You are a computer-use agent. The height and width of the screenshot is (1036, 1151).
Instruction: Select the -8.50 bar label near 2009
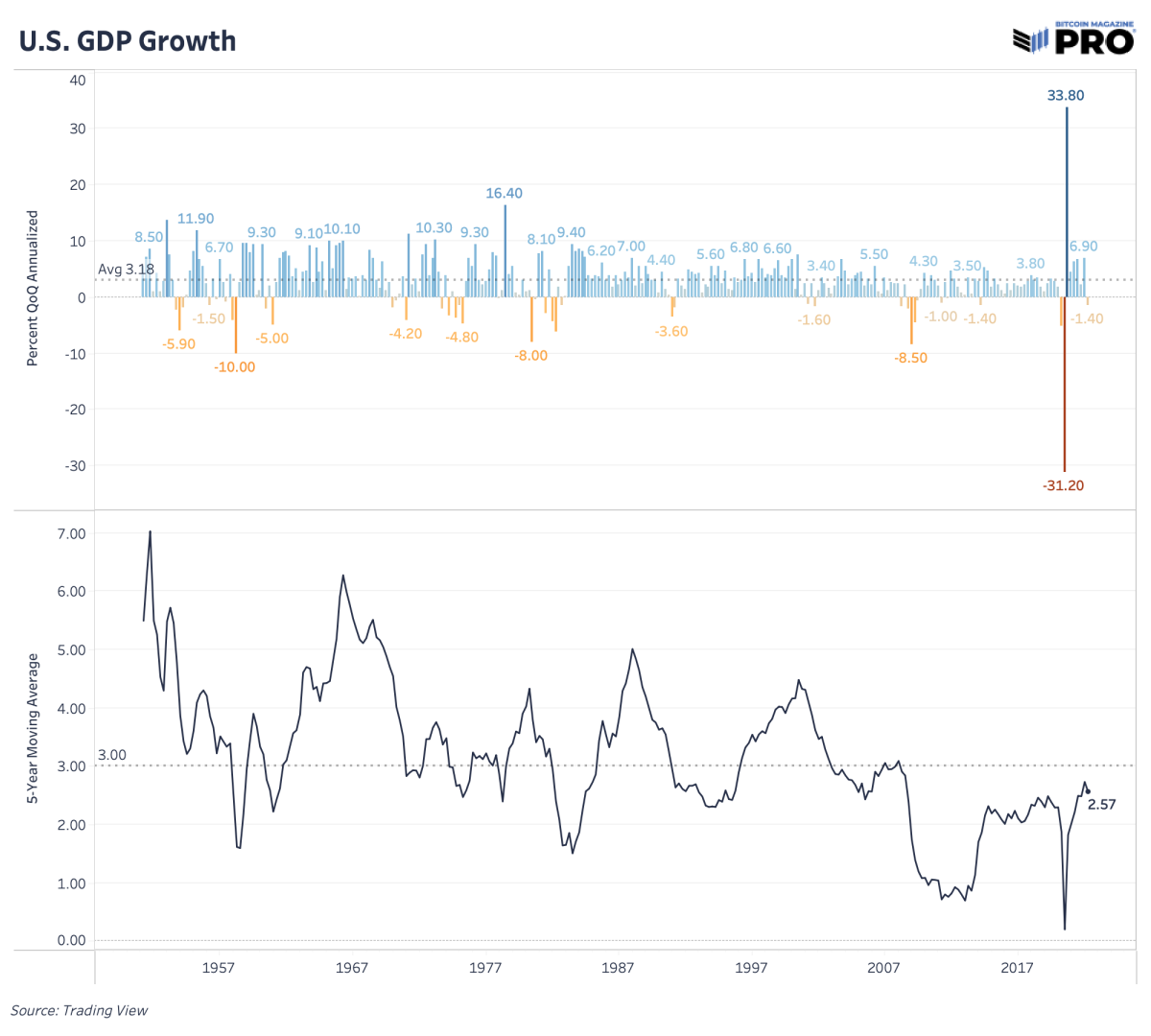point(910,357)
